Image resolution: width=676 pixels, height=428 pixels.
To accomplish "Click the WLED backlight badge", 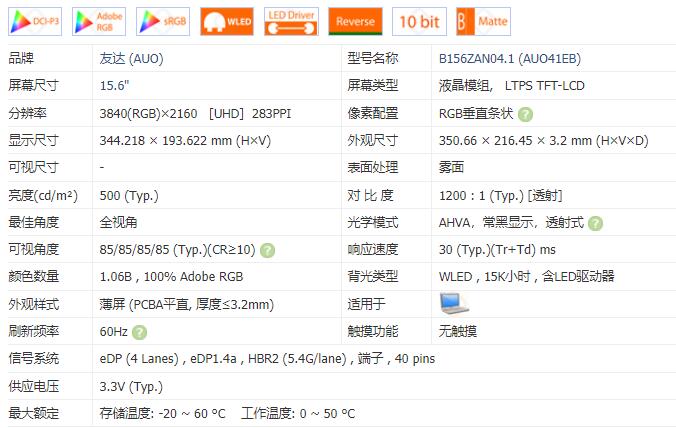I will coord(227,22).
